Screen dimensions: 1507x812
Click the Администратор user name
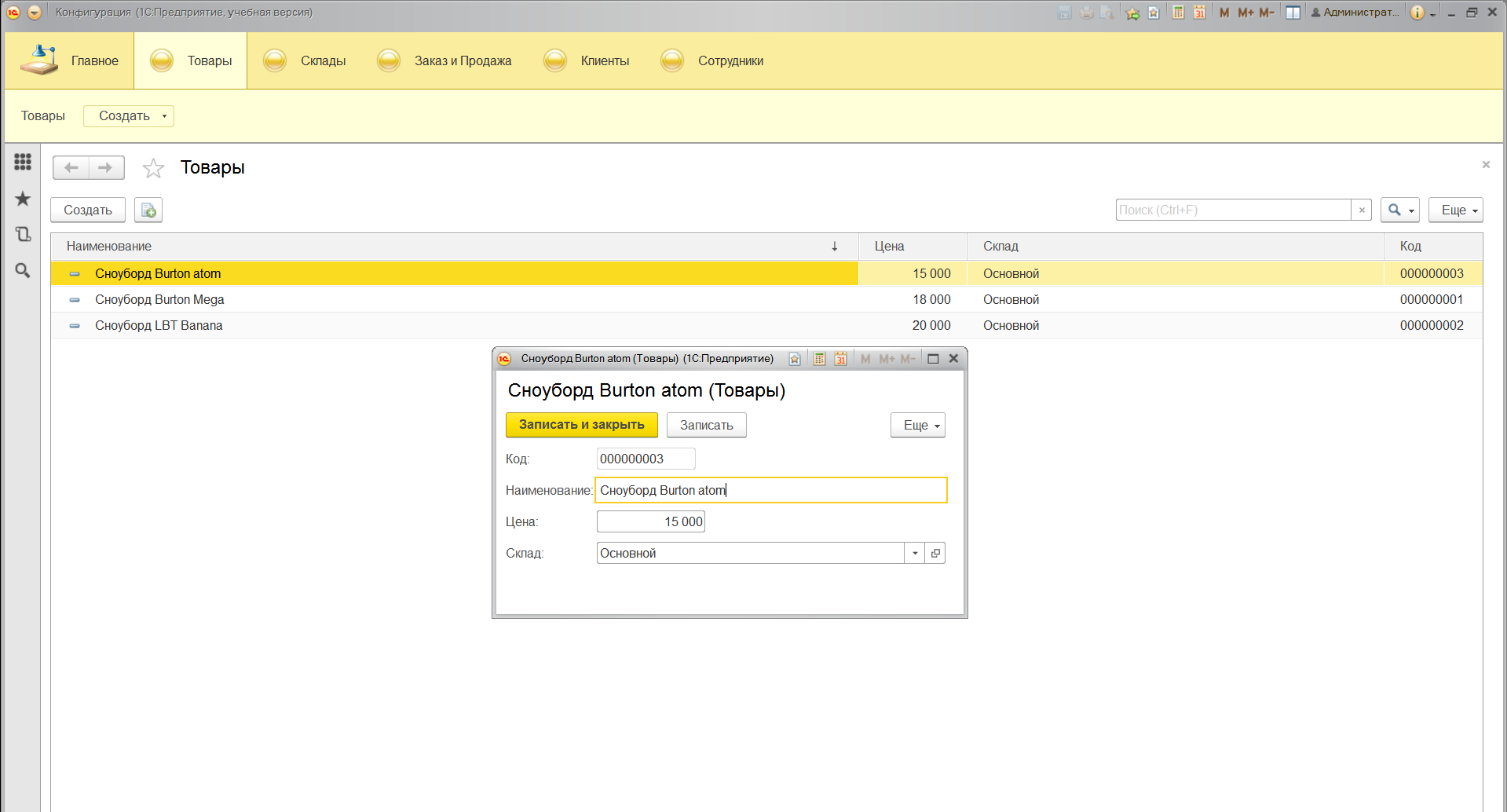tap(1355, 13)
